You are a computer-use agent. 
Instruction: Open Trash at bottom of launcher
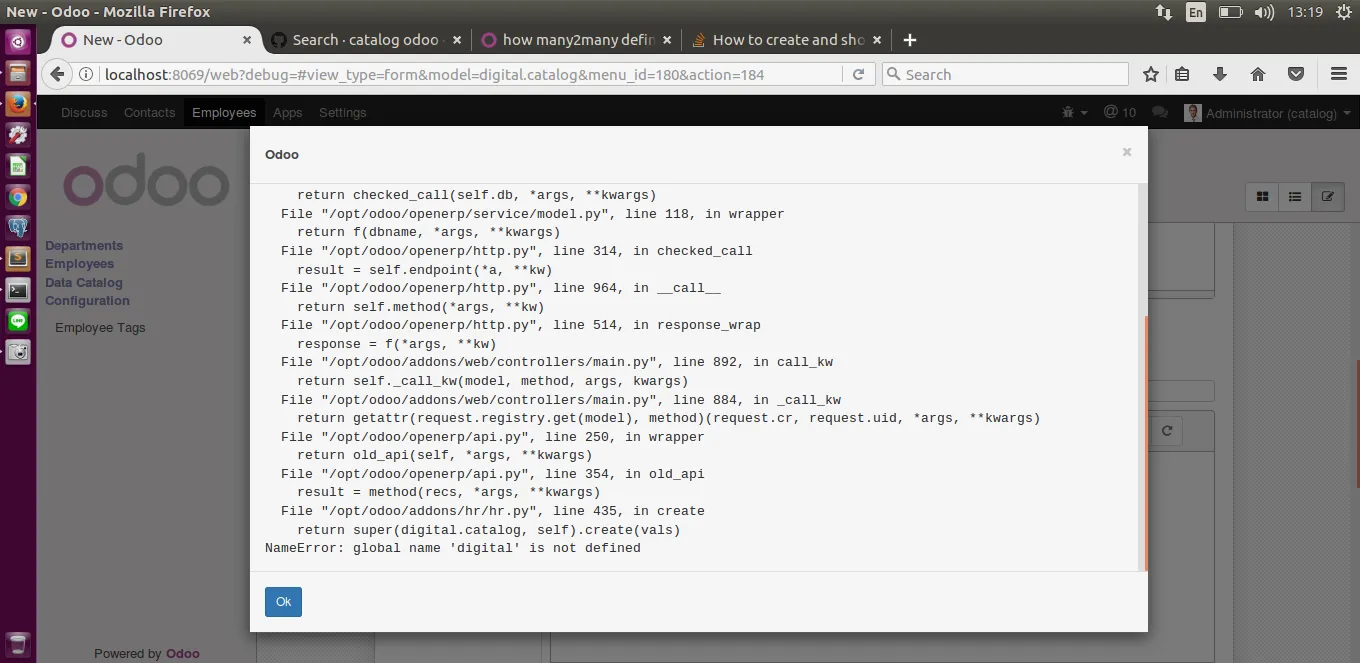coord(18,643)
